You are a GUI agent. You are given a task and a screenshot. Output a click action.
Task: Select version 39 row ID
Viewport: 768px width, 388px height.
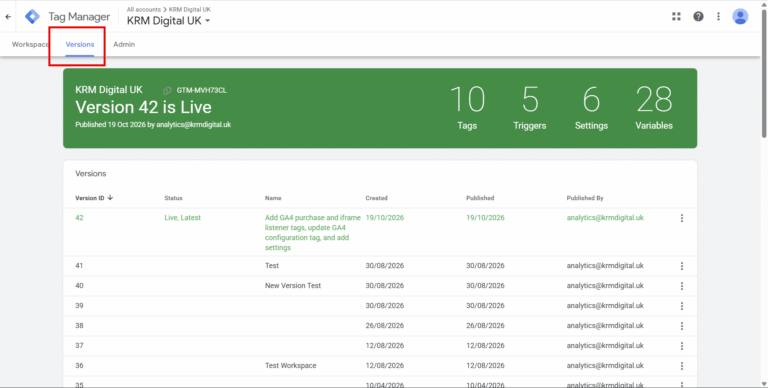pos(79,306)
